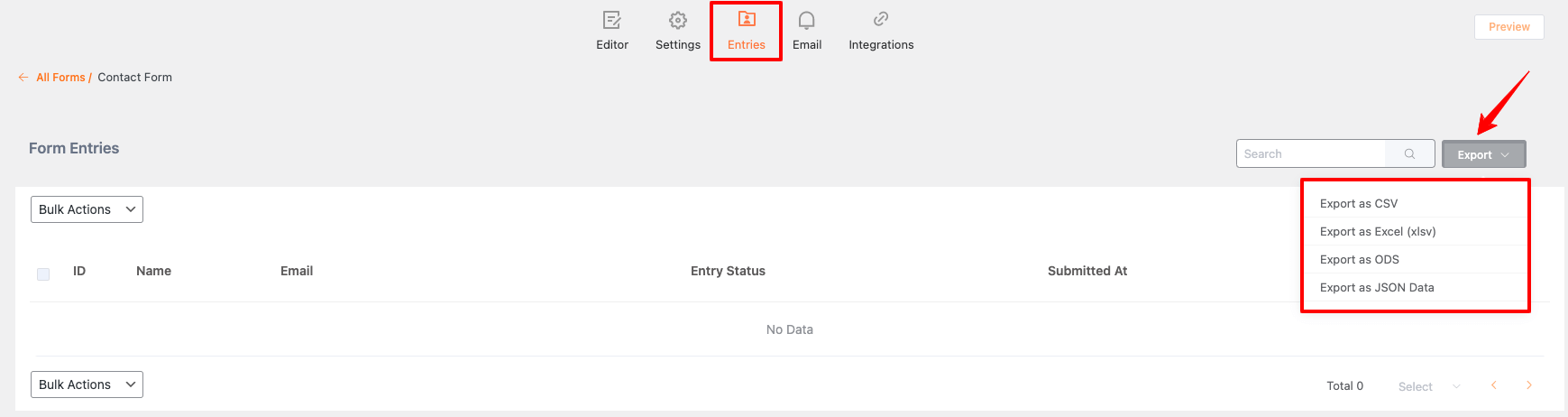Open the page size Select dropdown
Screen dimensions: 1568x417
[x=1430, y=386]
